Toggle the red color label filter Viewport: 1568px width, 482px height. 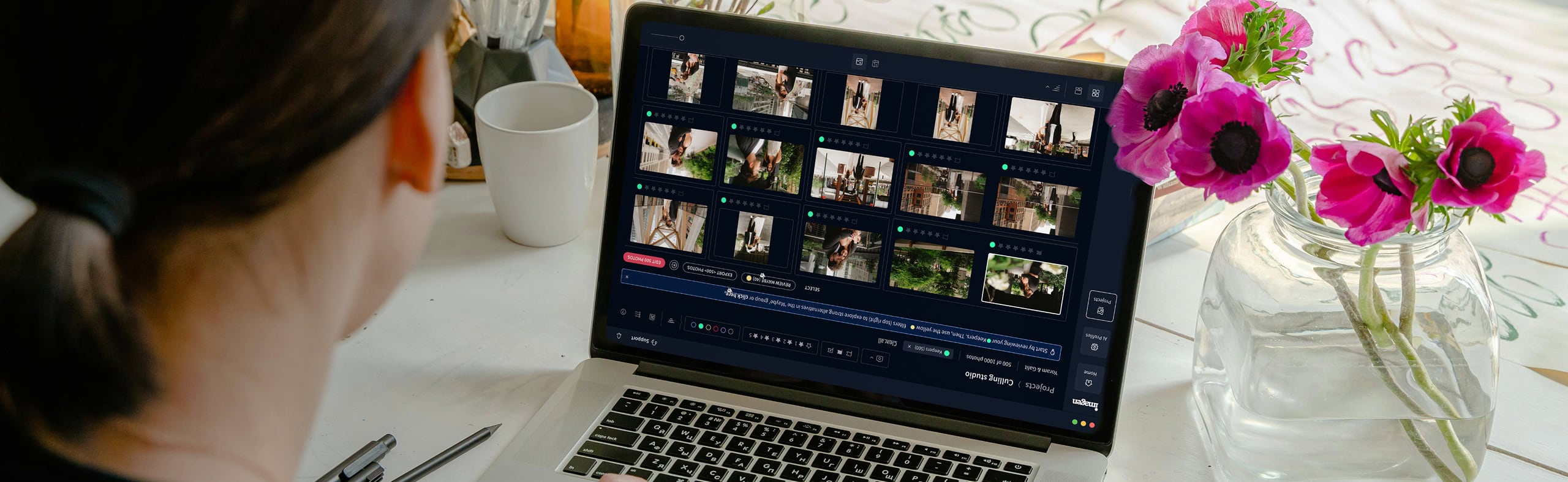pos(716,329)
